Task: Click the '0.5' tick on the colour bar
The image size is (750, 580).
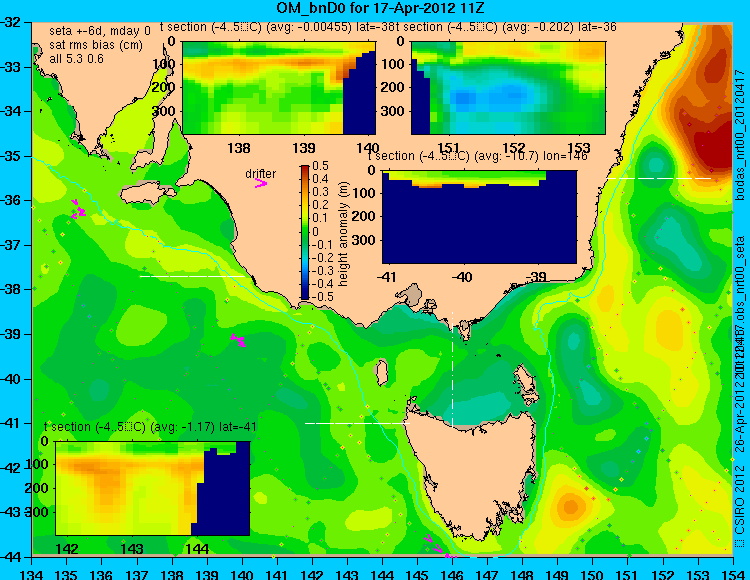Action: [320, 165]
